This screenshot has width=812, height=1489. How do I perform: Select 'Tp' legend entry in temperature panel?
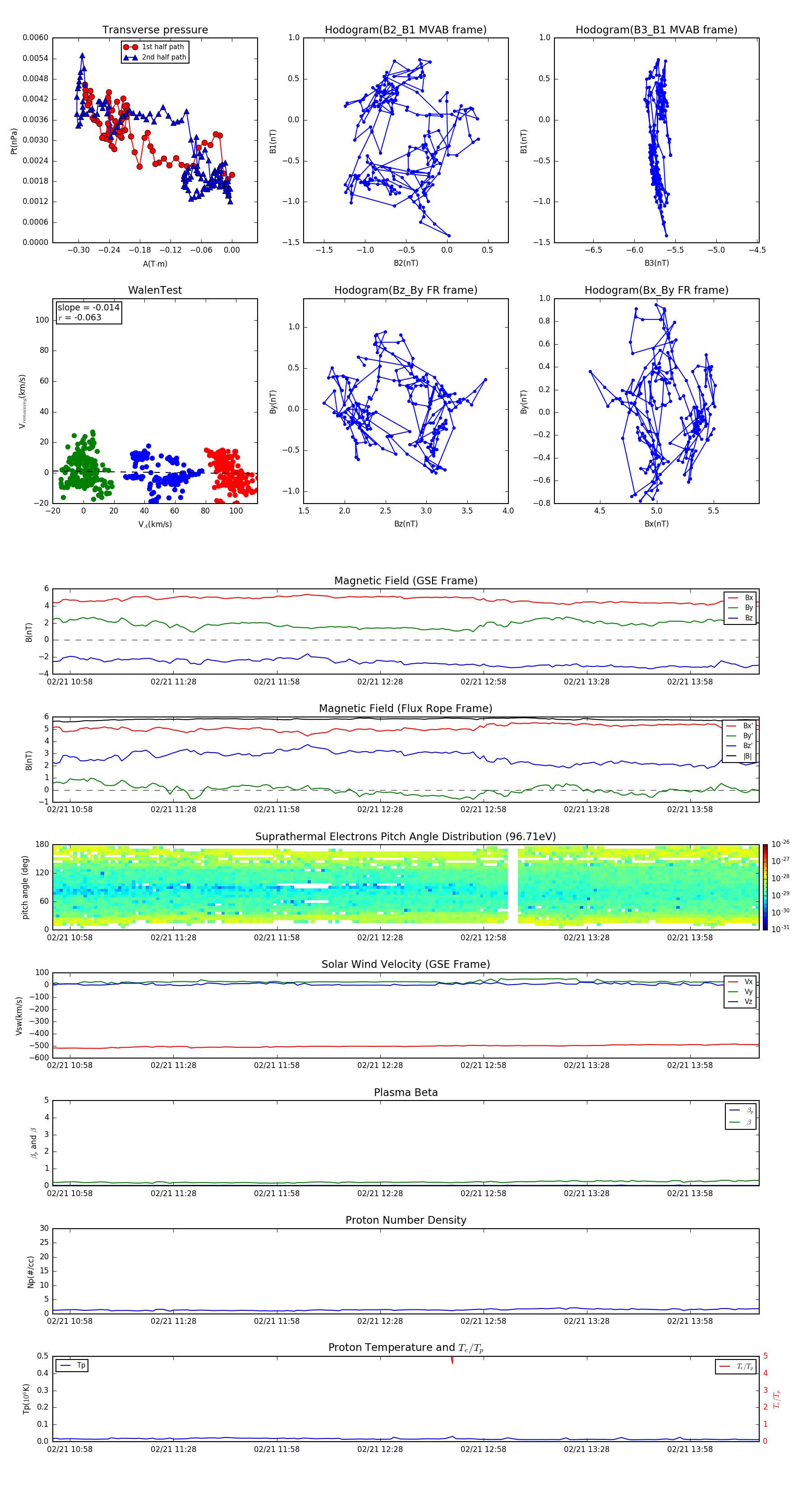tap(72, 1365)
